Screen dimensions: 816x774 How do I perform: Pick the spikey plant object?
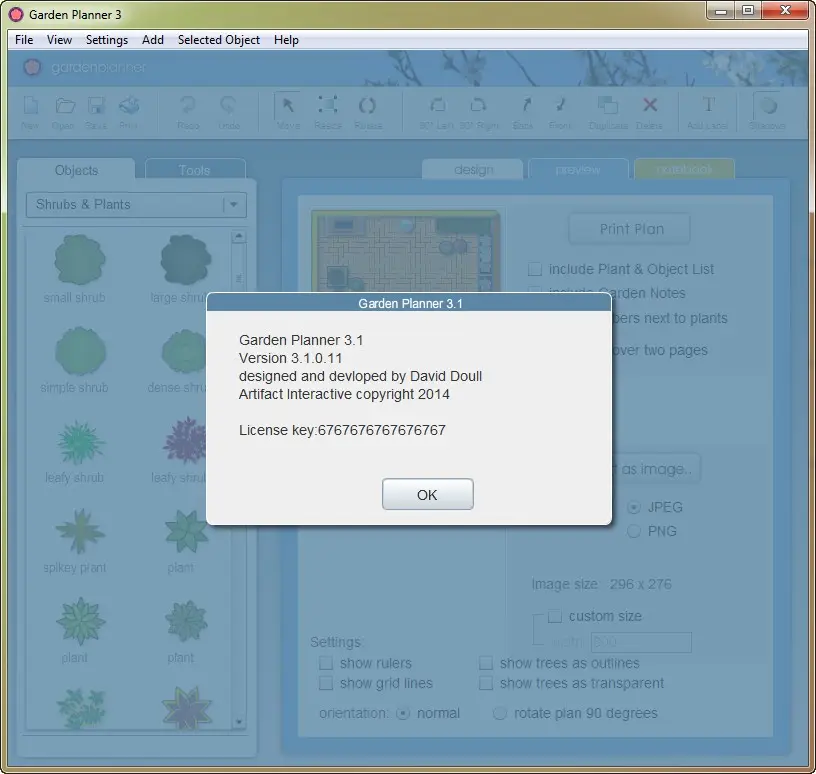click(x=80, y=531)
